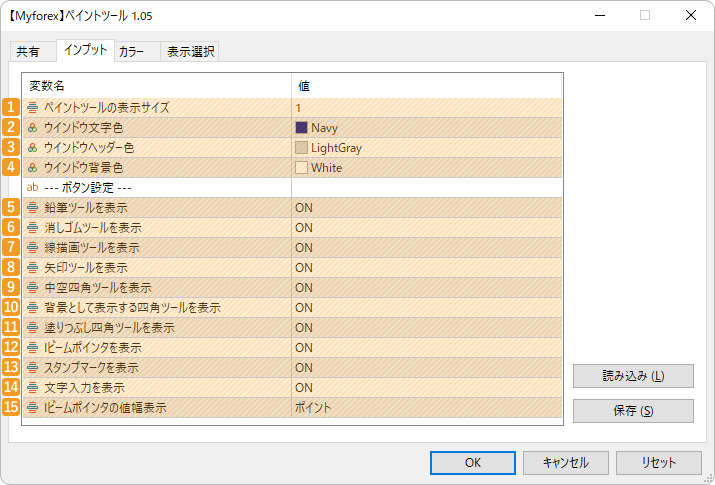Close the ペイントツール dialog window

click(x=691, y=15)
